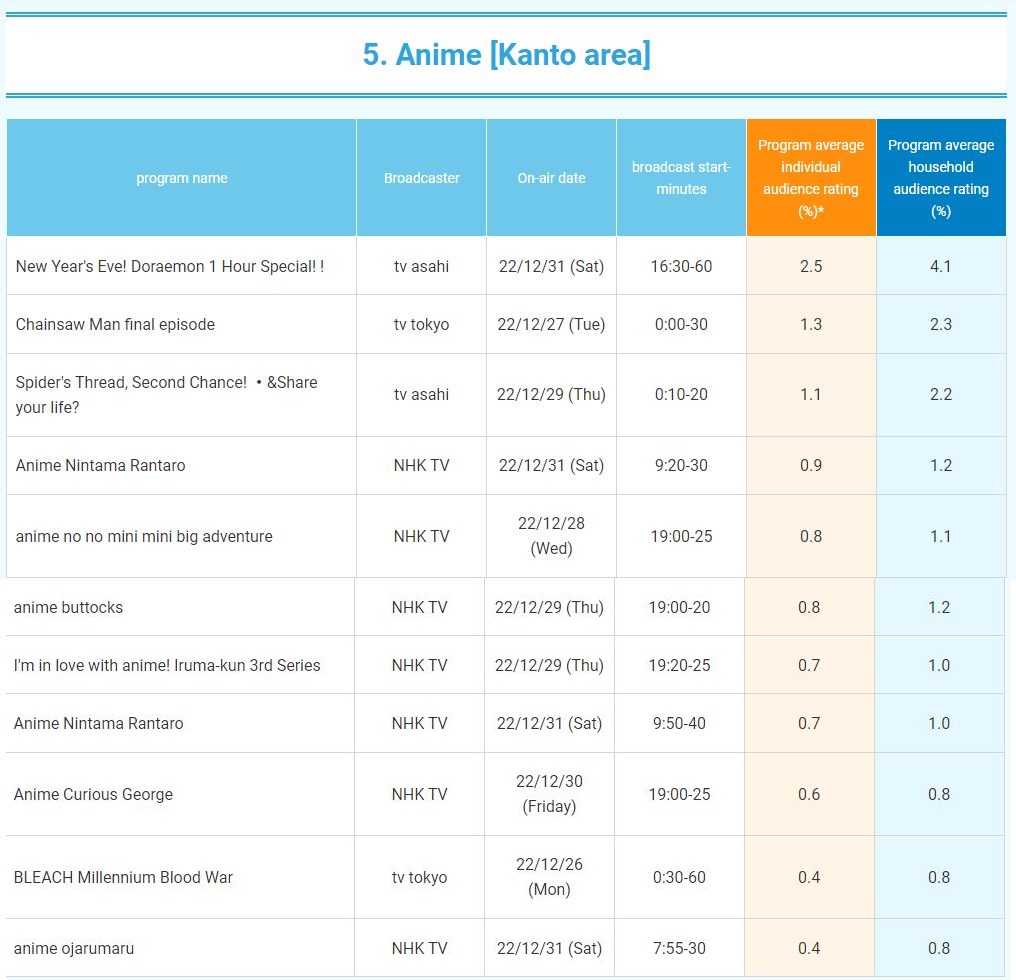Select 'New Year's Eve! Doraemon 1 Hour Special' row
This screenshot has height=980, width=1016.
506,266
